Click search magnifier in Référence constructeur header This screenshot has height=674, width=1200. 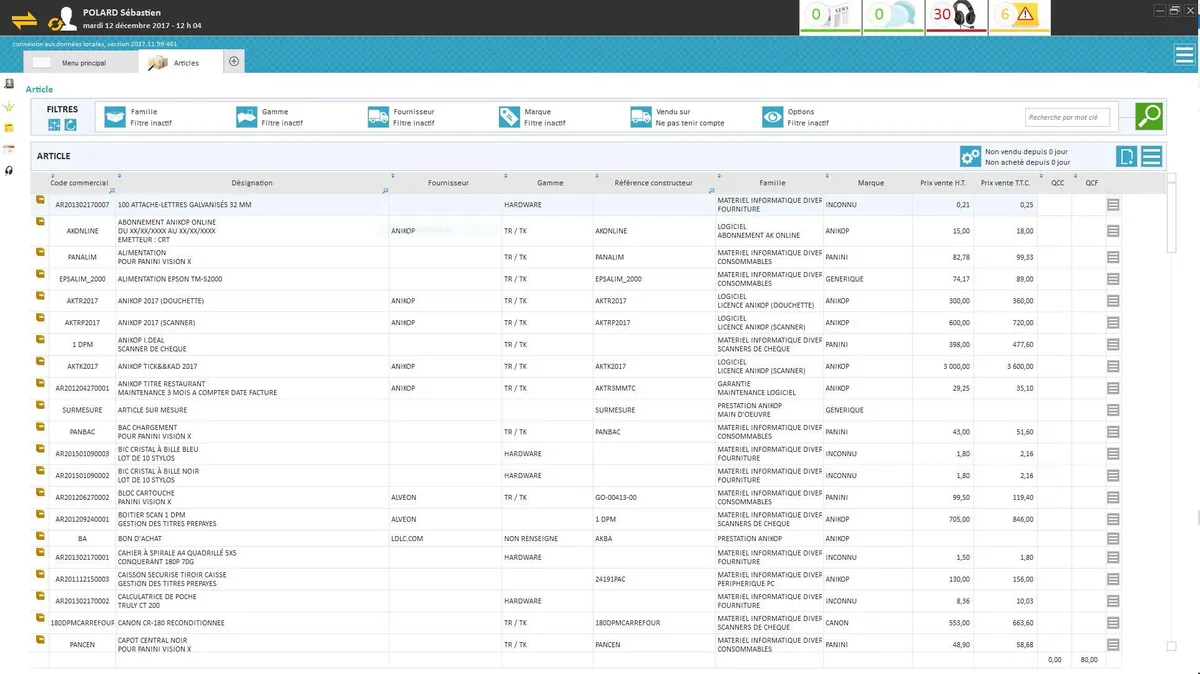point(711,190)
